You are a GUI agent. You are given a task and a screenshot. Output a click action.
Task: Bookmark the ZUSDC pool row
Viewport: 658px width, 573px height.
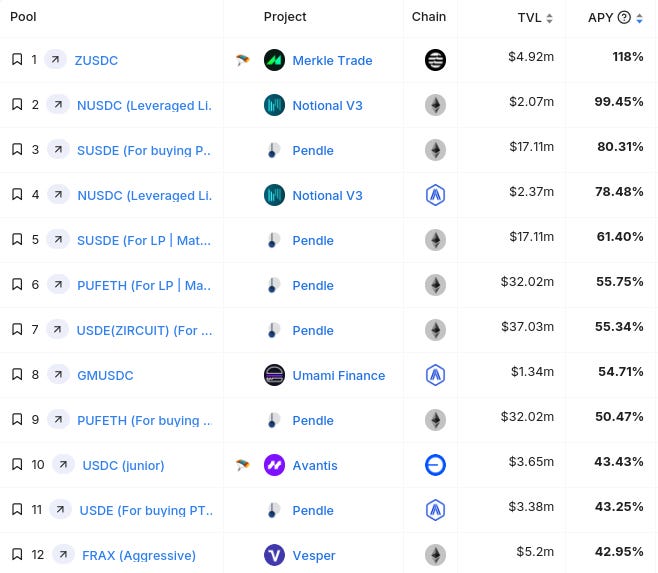coord(17,59)
